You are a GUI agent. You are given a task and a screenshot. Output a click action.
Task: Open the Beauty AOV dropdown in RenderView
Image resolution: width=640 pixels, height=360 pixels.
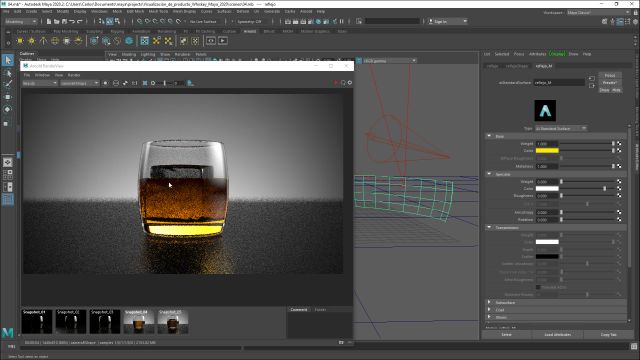40,83
